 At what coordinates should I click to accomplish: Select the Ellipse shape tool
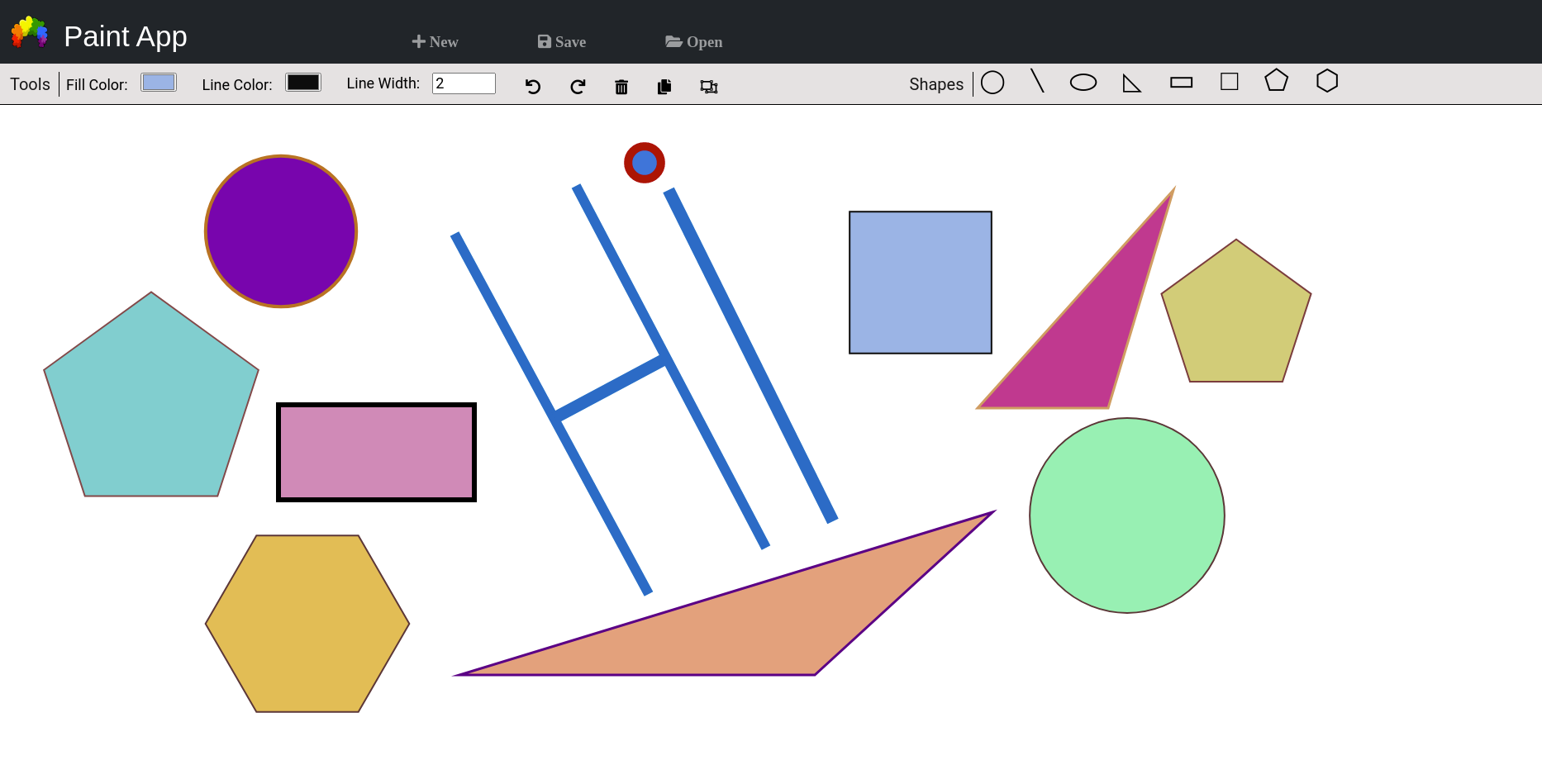[x=1083, y=83]
